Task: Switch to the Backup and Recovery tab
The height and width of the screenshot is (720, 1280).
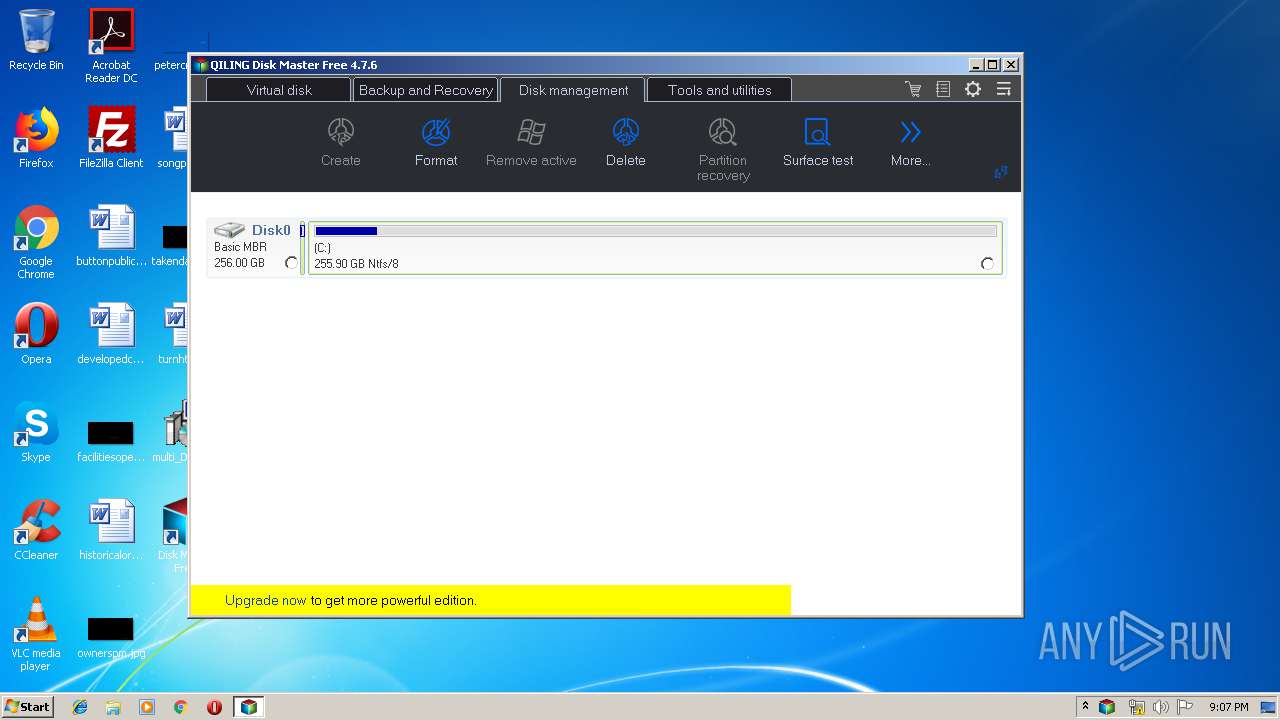Action: [425, 90]
